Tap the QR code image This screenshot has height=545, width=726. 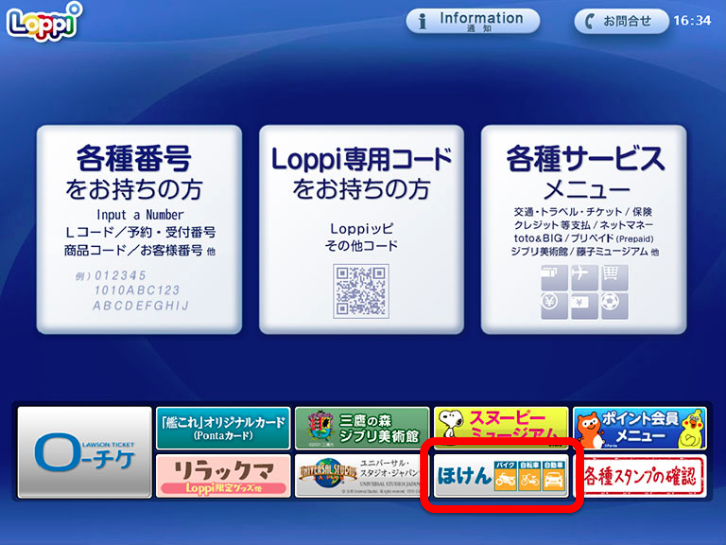361,291
